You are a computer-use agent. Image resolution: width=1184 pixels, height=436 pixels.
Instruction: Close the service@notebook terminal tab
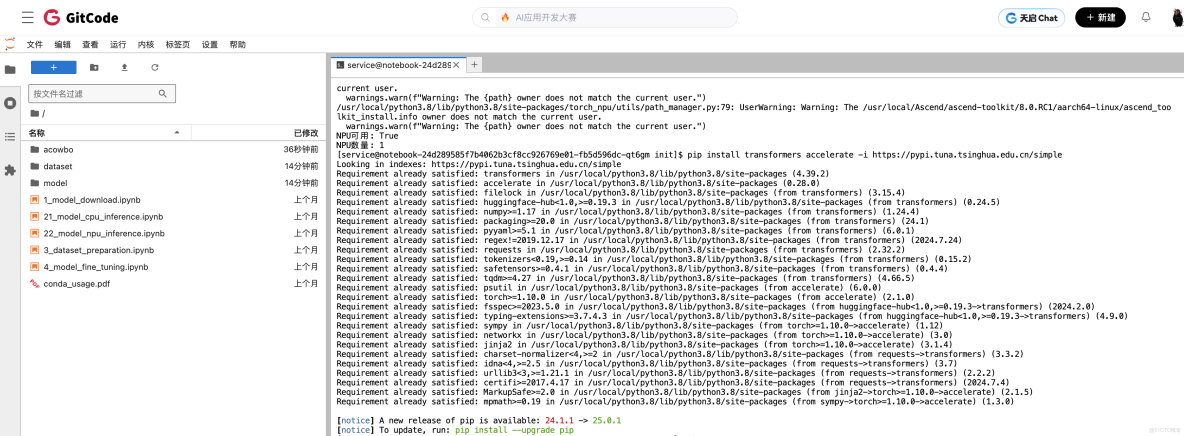coord(455,65)
